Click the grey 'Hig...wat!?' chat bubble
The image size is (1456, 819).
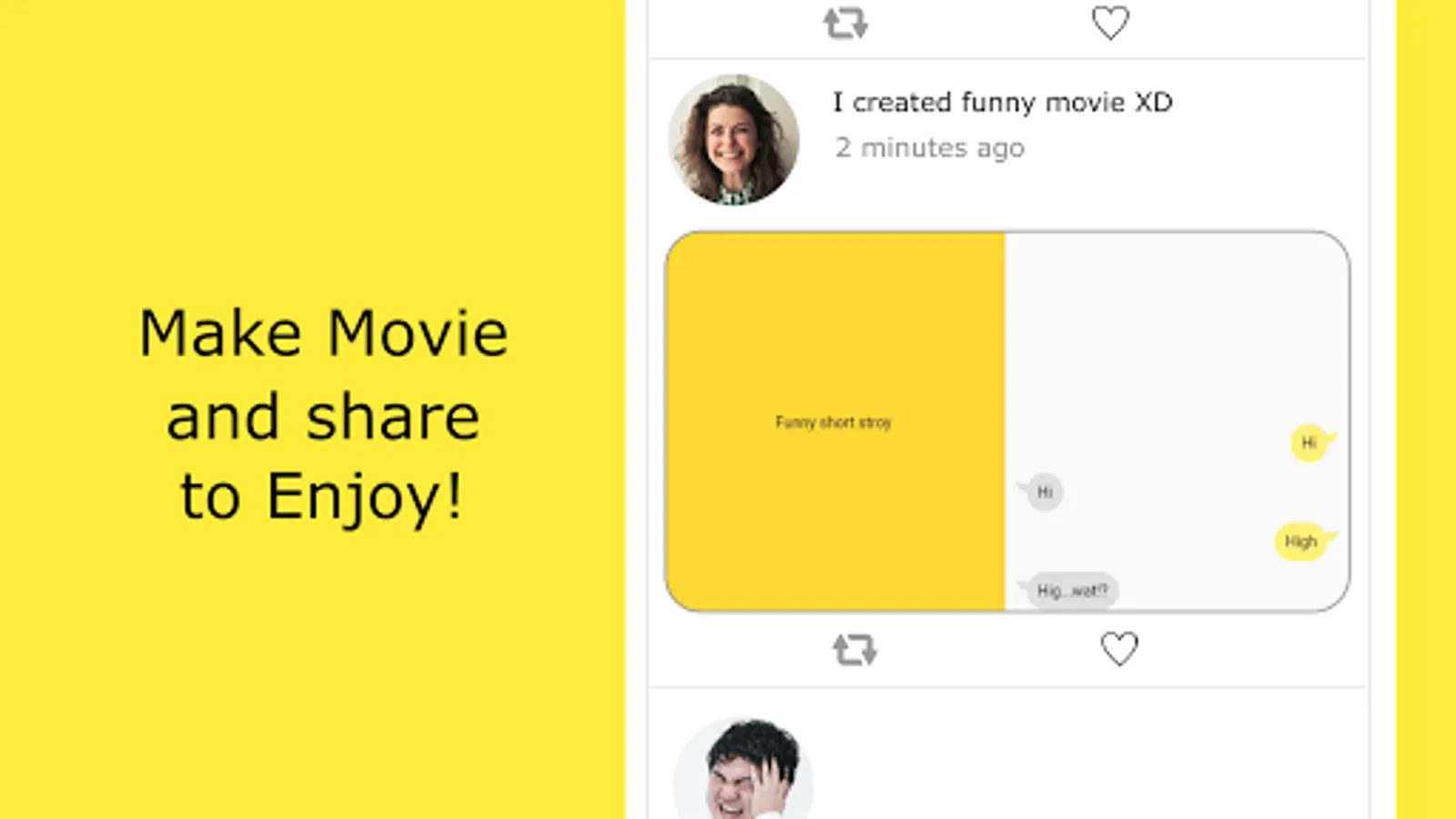(1068, 591)
